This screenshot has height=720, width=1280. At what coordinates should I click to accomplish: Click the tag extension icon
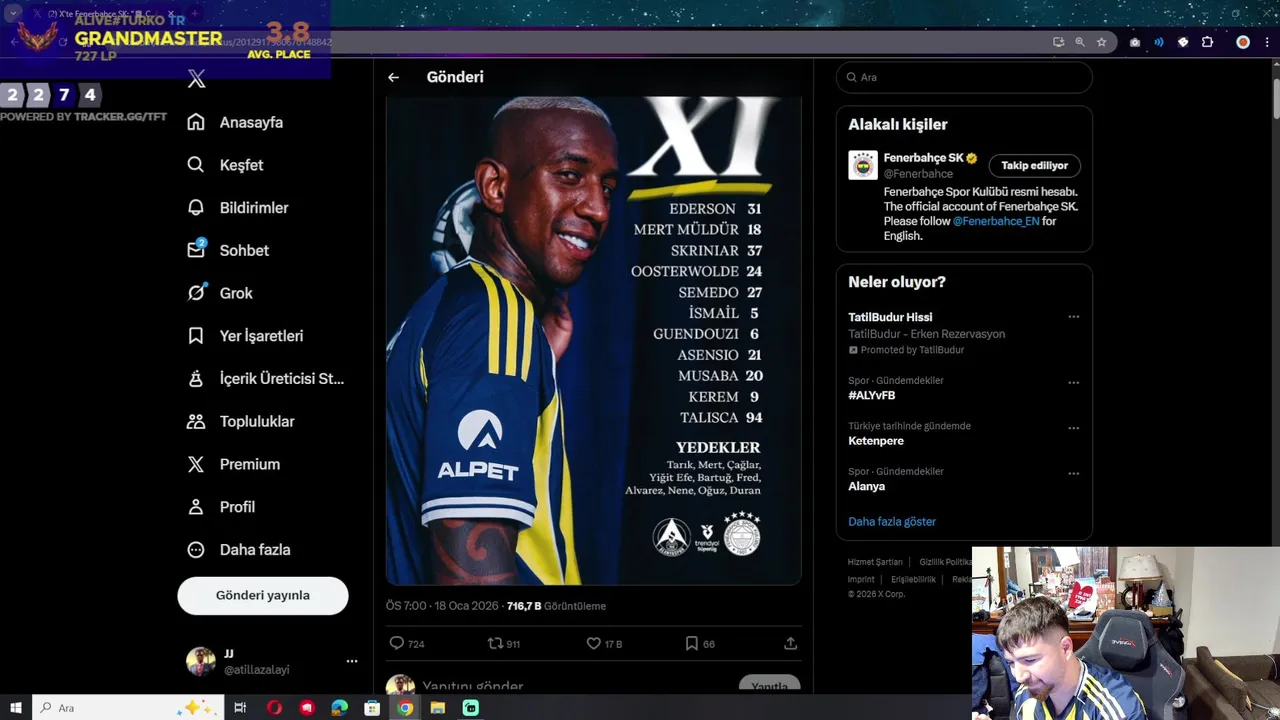tap(1183, 42)
